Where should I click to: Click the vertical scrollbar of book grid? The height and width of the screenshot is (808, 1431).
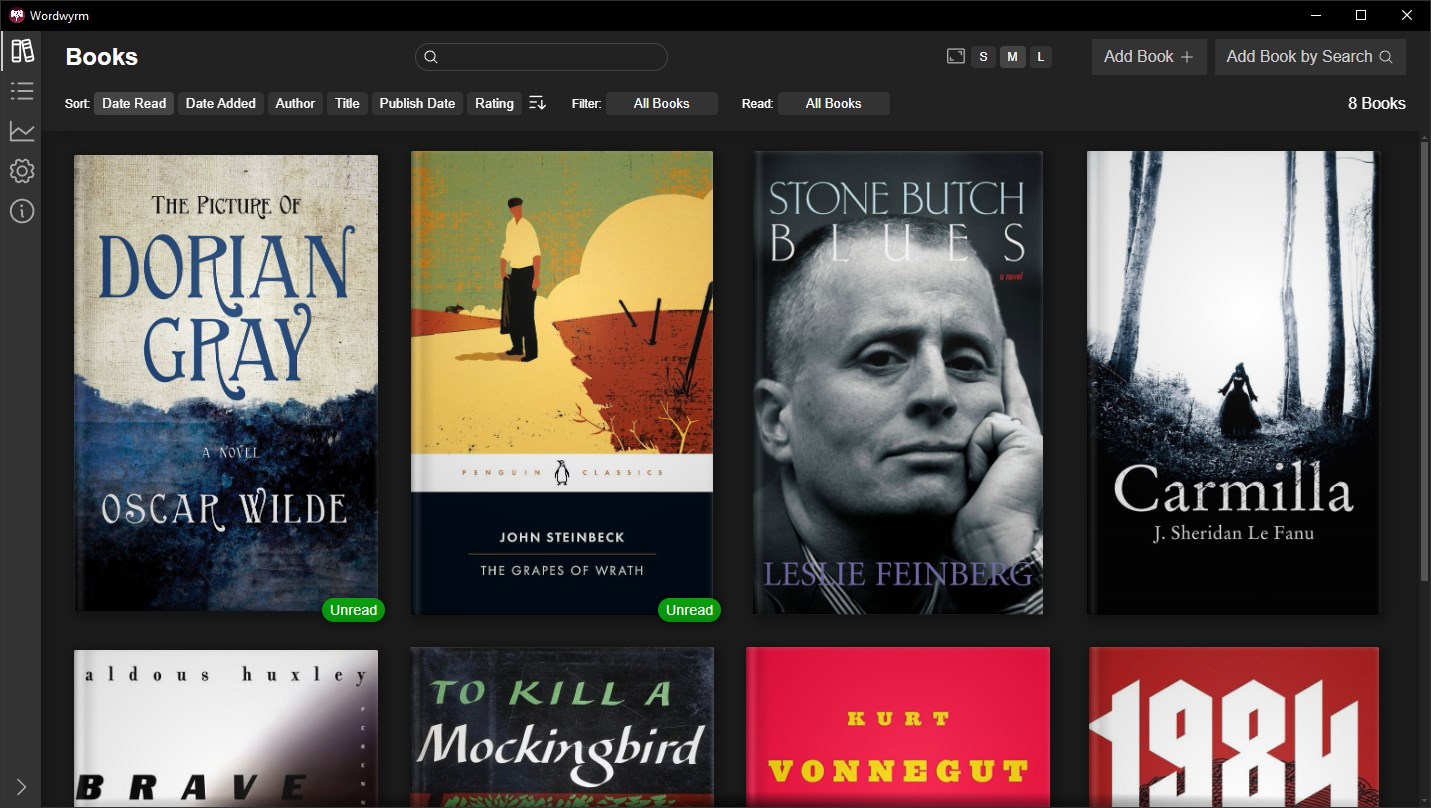[x=1425, y=360]
